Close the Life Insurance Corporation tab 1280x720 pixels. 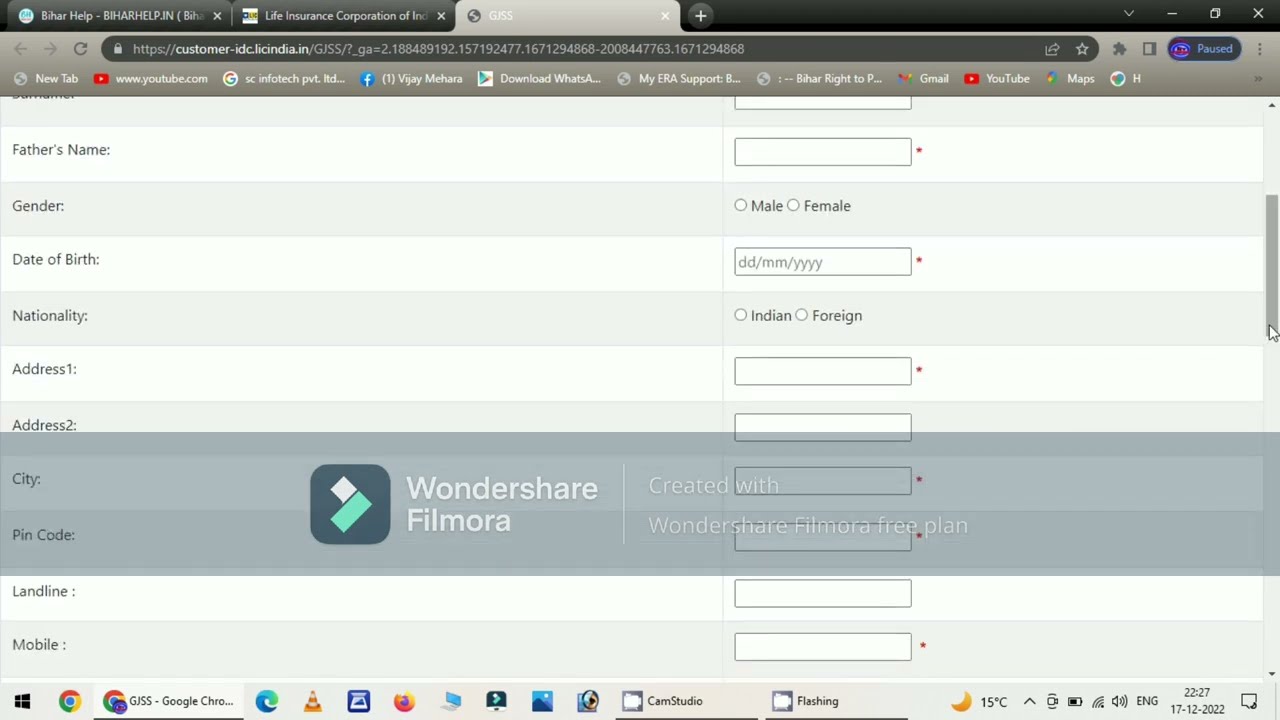pos(441,16)
